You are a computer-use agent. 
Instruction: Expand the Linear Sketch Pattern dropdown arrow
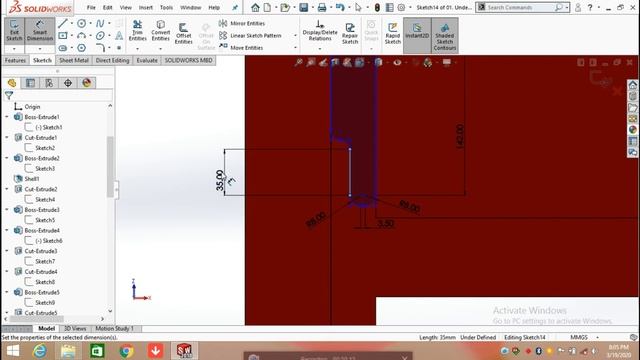click(x=296, y=36)
